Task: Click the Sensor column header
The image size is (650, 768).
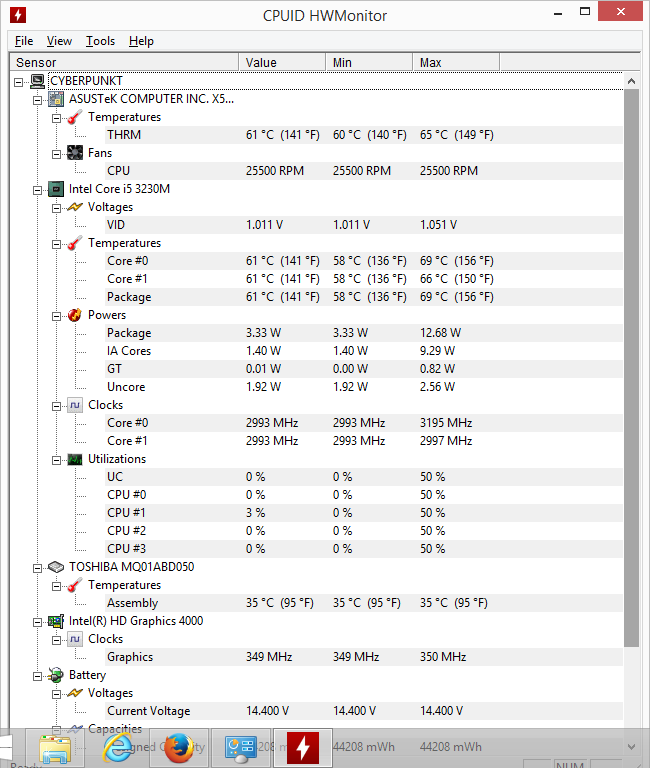Action: tap(124, 63)
